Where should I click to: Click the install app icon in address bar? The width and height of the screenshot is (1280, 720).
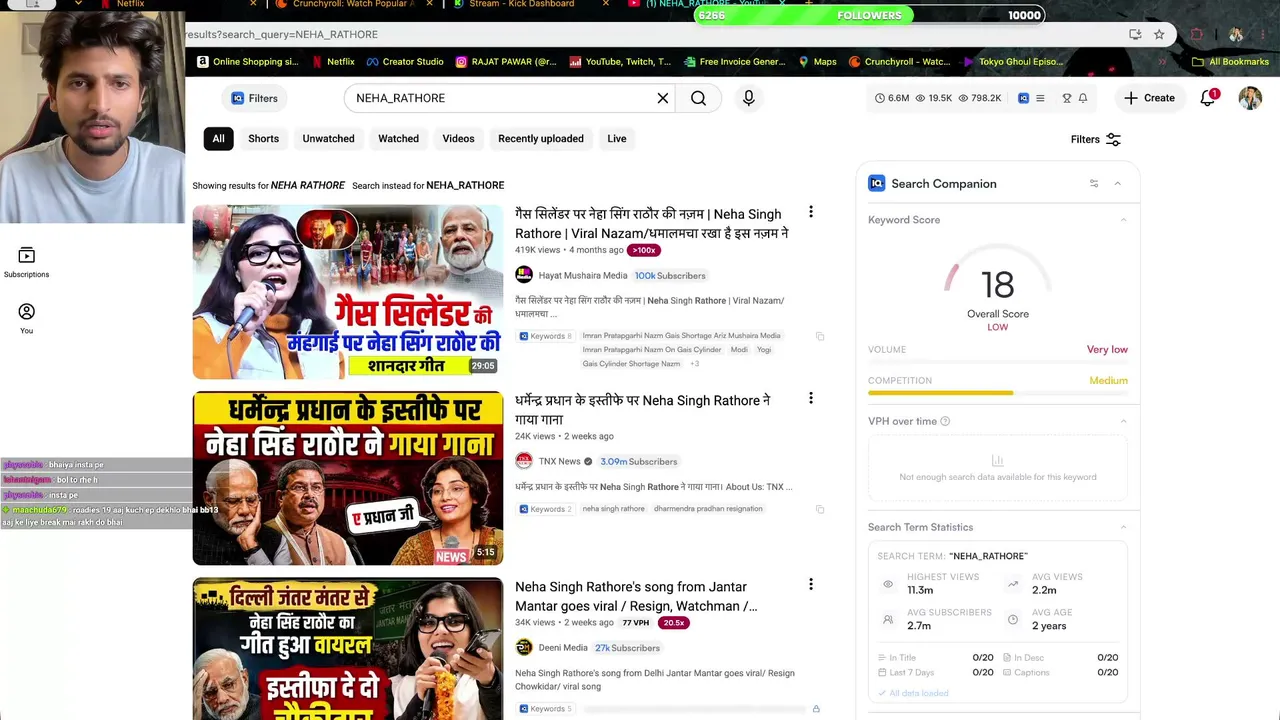[x=1135, y=34]
